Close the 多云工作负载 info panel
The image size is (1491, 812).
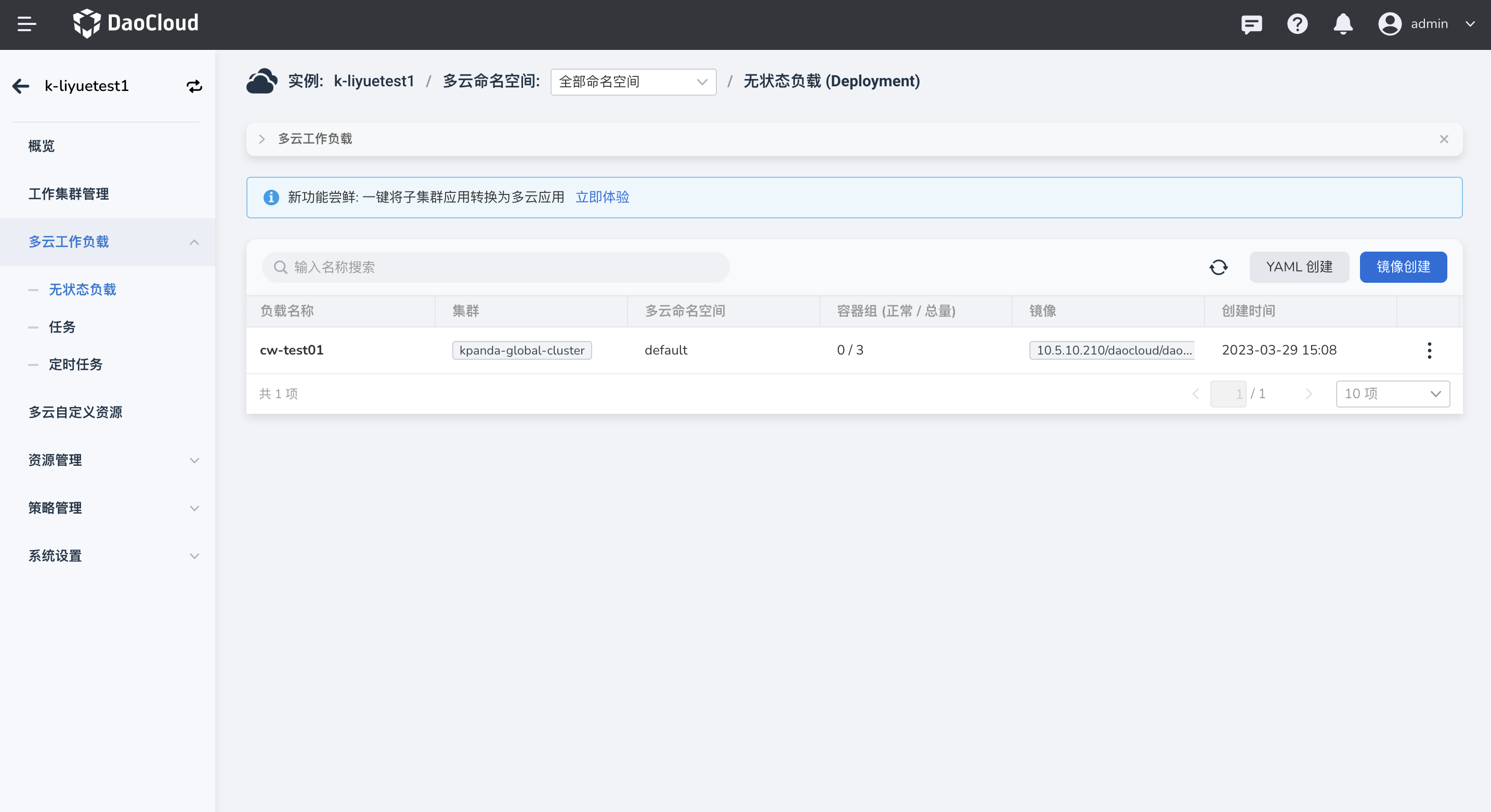(1444, 139)
